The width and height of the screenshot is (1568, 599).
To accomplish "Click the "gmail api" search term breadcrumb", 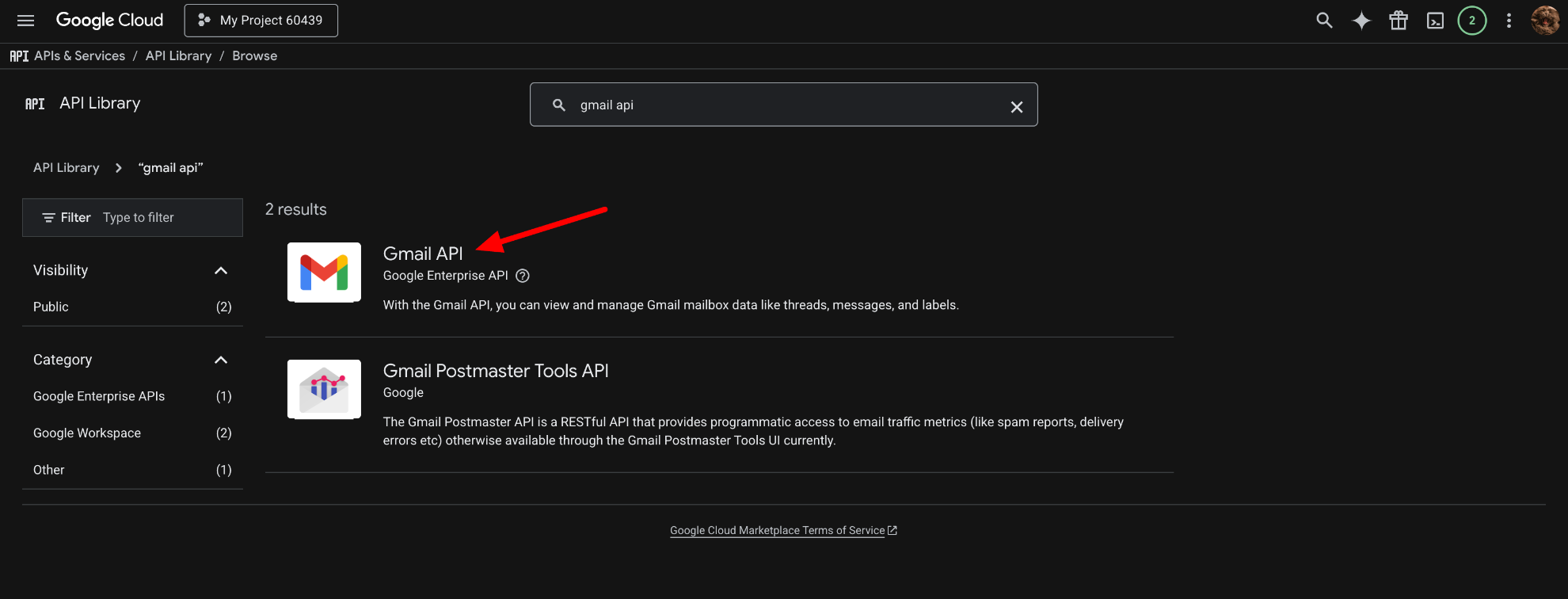I will (x=171, y=168).
